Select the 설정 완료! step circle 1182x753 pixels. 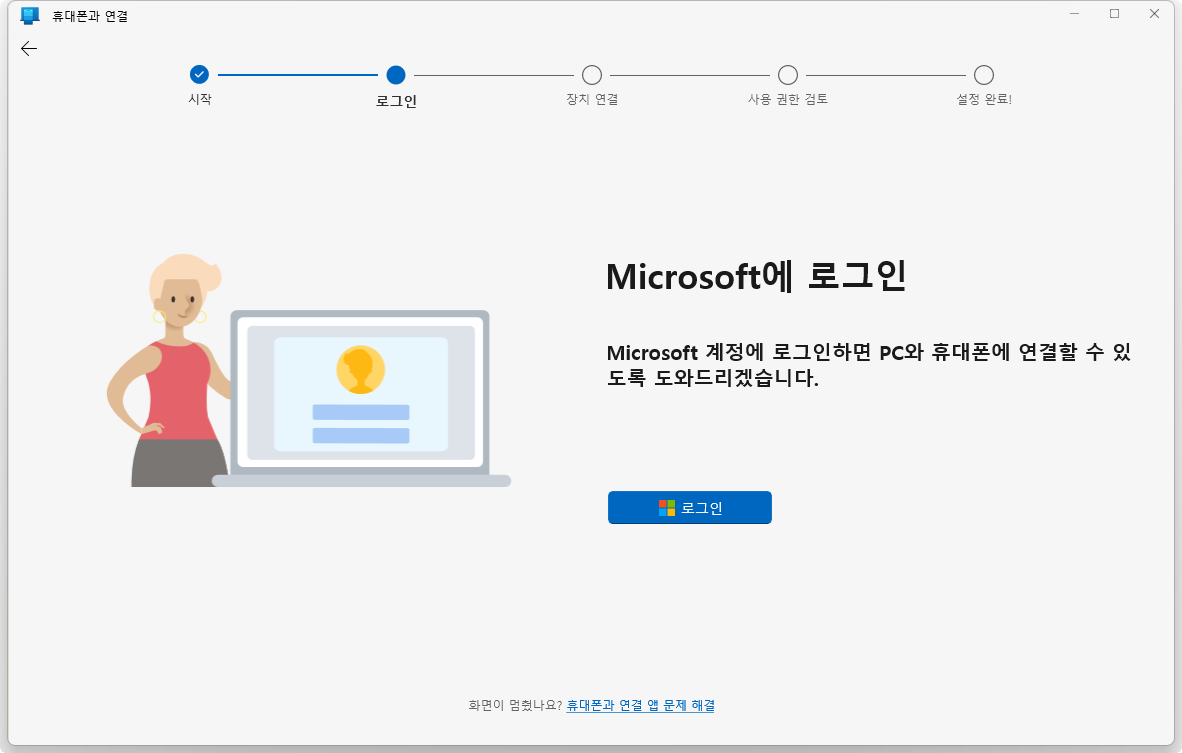pos(984,75)
